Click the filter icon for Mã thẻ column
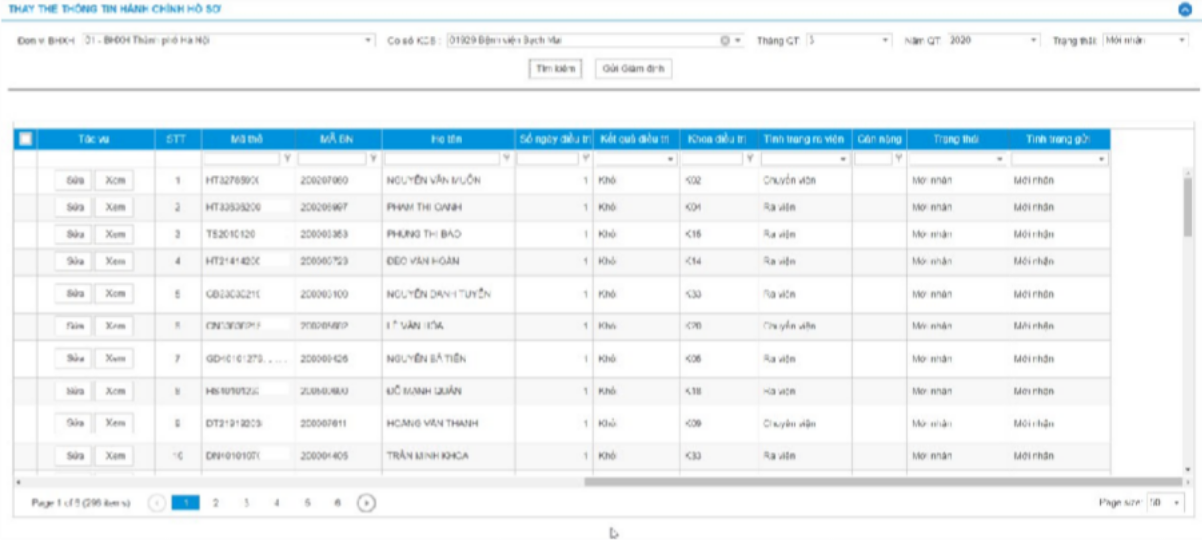Screen dimensions: 1202x540 (x=288, y=158)
